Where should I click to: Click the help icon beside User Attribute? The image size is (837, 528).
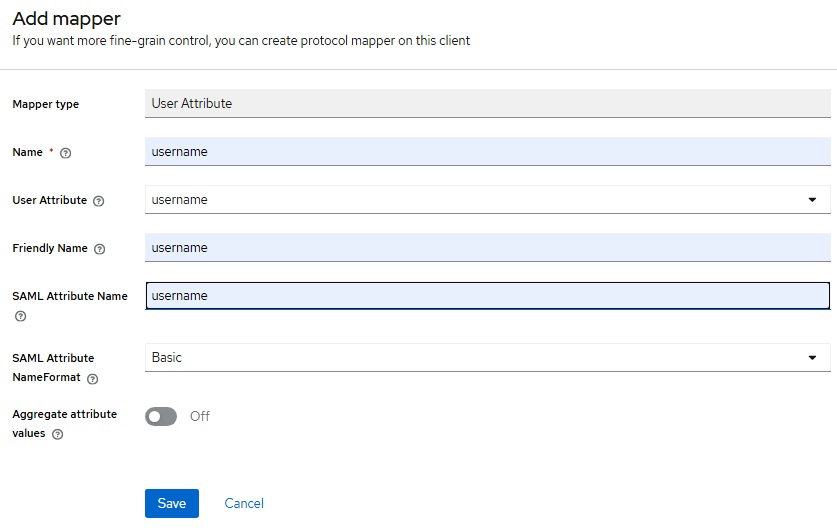pos(98,201)
